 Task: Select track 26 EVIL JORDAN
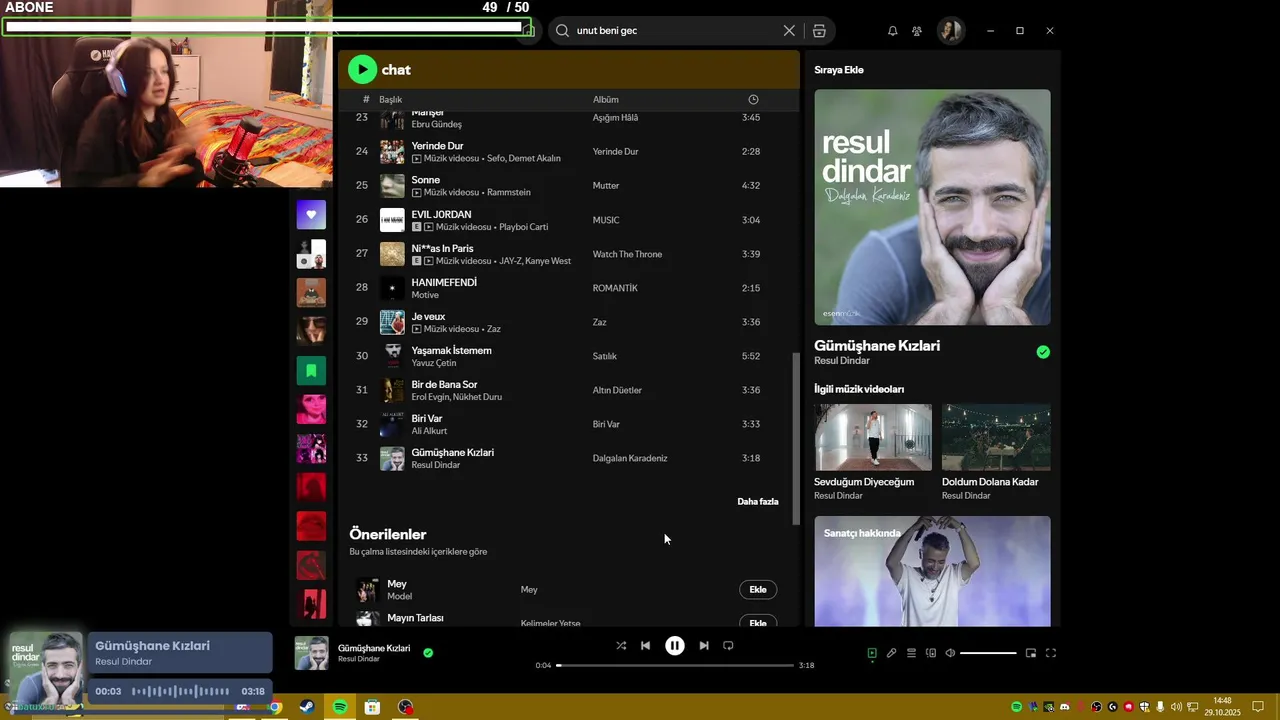click(570, 220)
